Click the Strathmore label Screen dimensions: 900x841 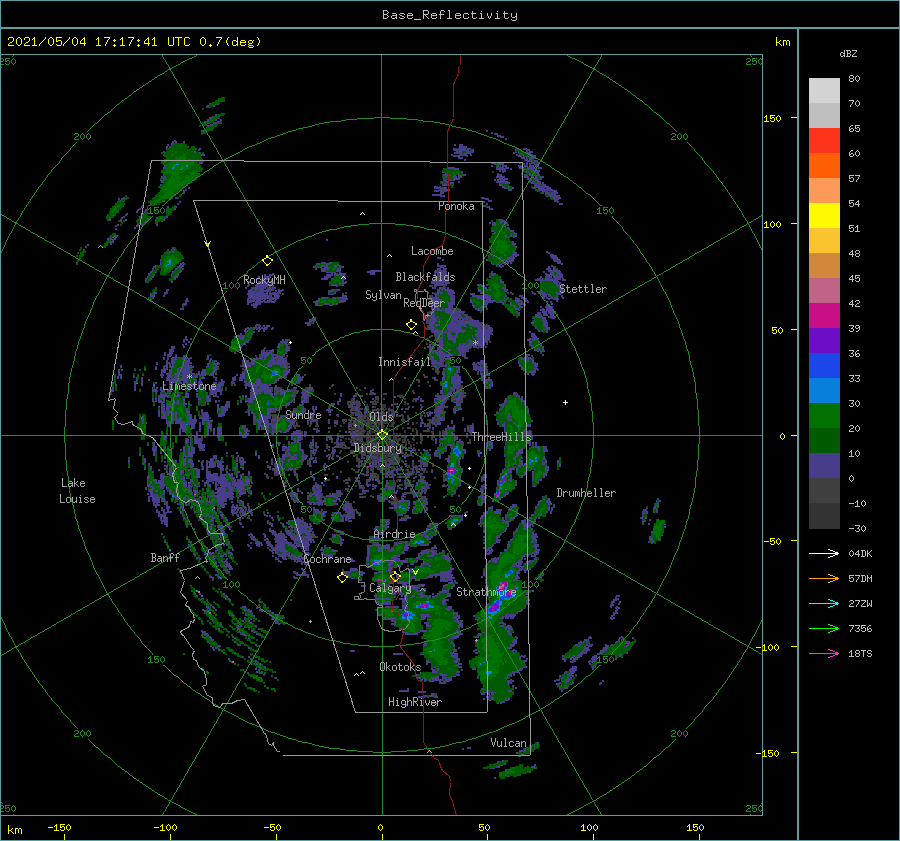[x=486, y=592]
